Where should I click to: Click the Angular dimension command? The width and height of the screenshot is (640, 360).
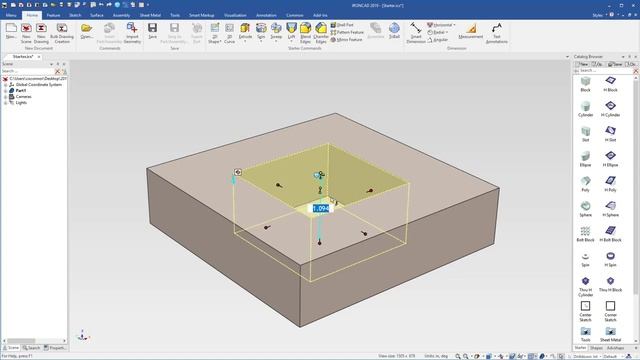pos(438,40)
